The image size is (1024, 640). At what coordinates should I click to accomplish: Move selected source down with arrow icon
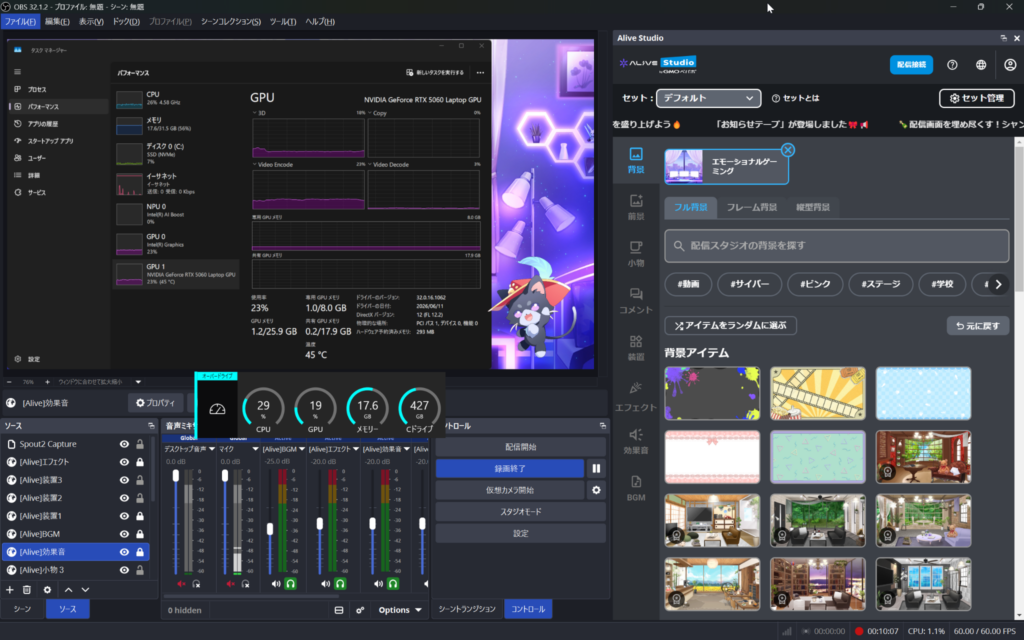(x=85, y=590)
